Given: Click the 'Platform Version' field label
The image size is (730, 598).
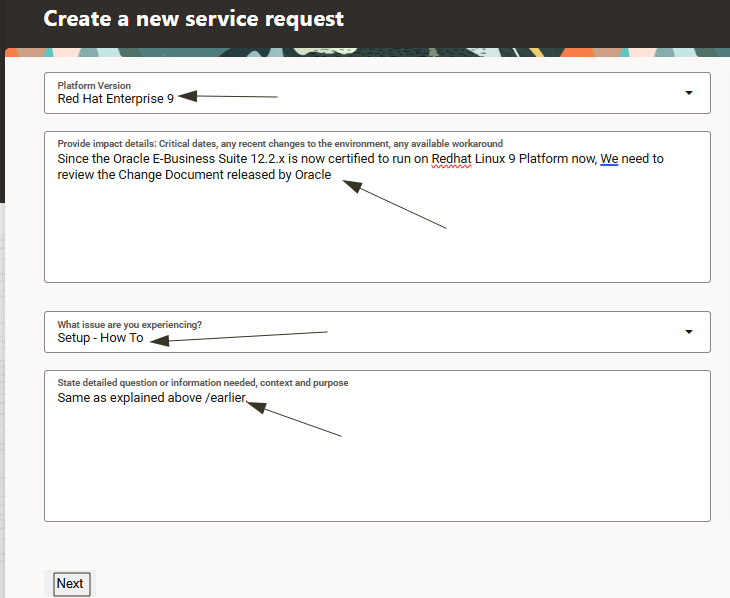Looking at the screenshot, I should [94, 86].
